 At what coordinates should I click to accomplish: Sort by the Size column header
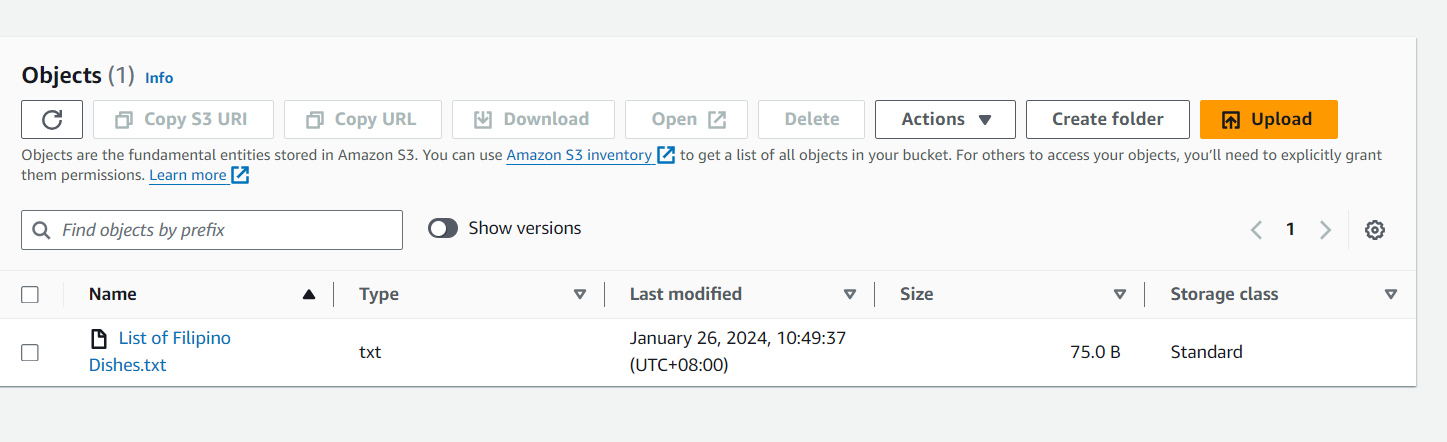tap(916, 294)
